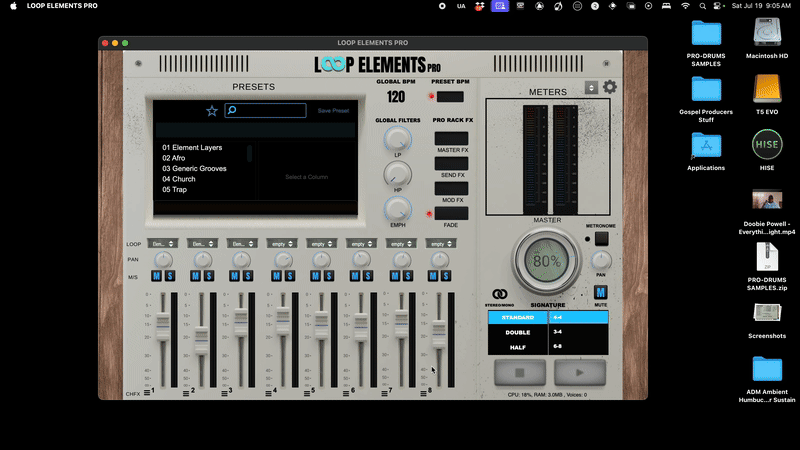800x450 pixels.
Task: Open empty loop dropdown for channel 4
Action: point(282,244)
